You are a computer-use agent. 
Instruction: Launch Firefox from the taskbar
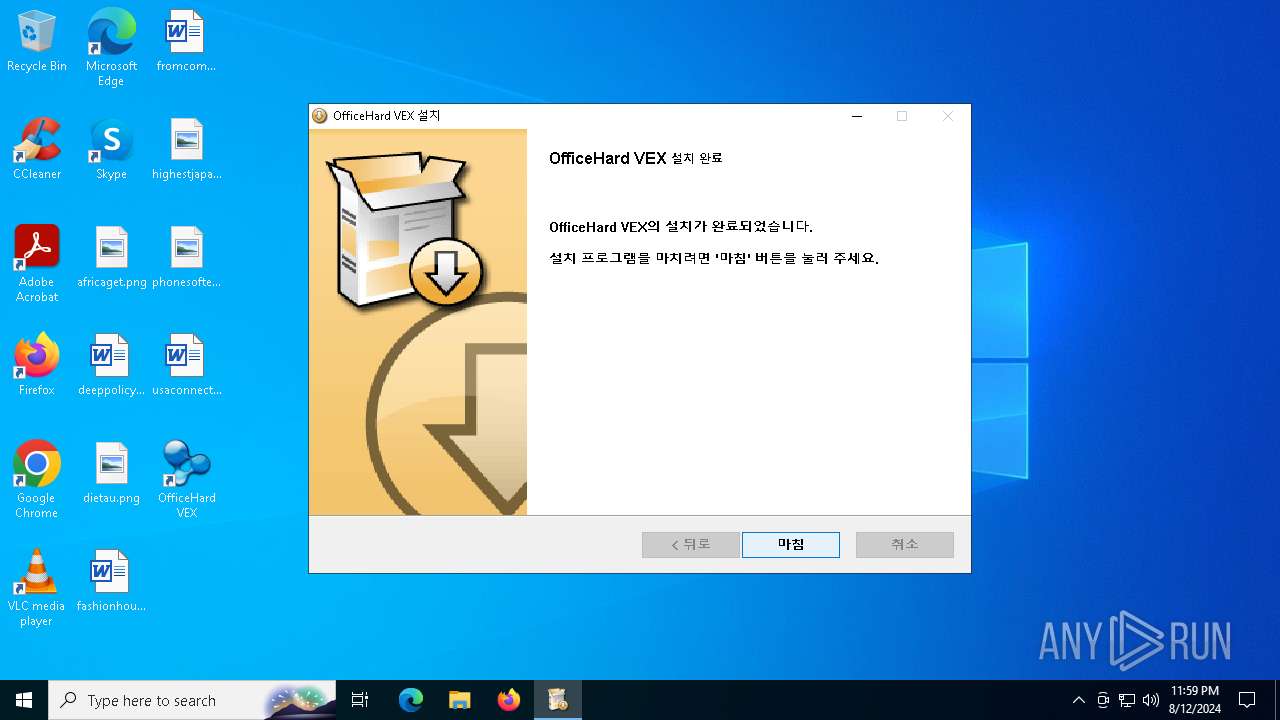[x=509, y=700]
